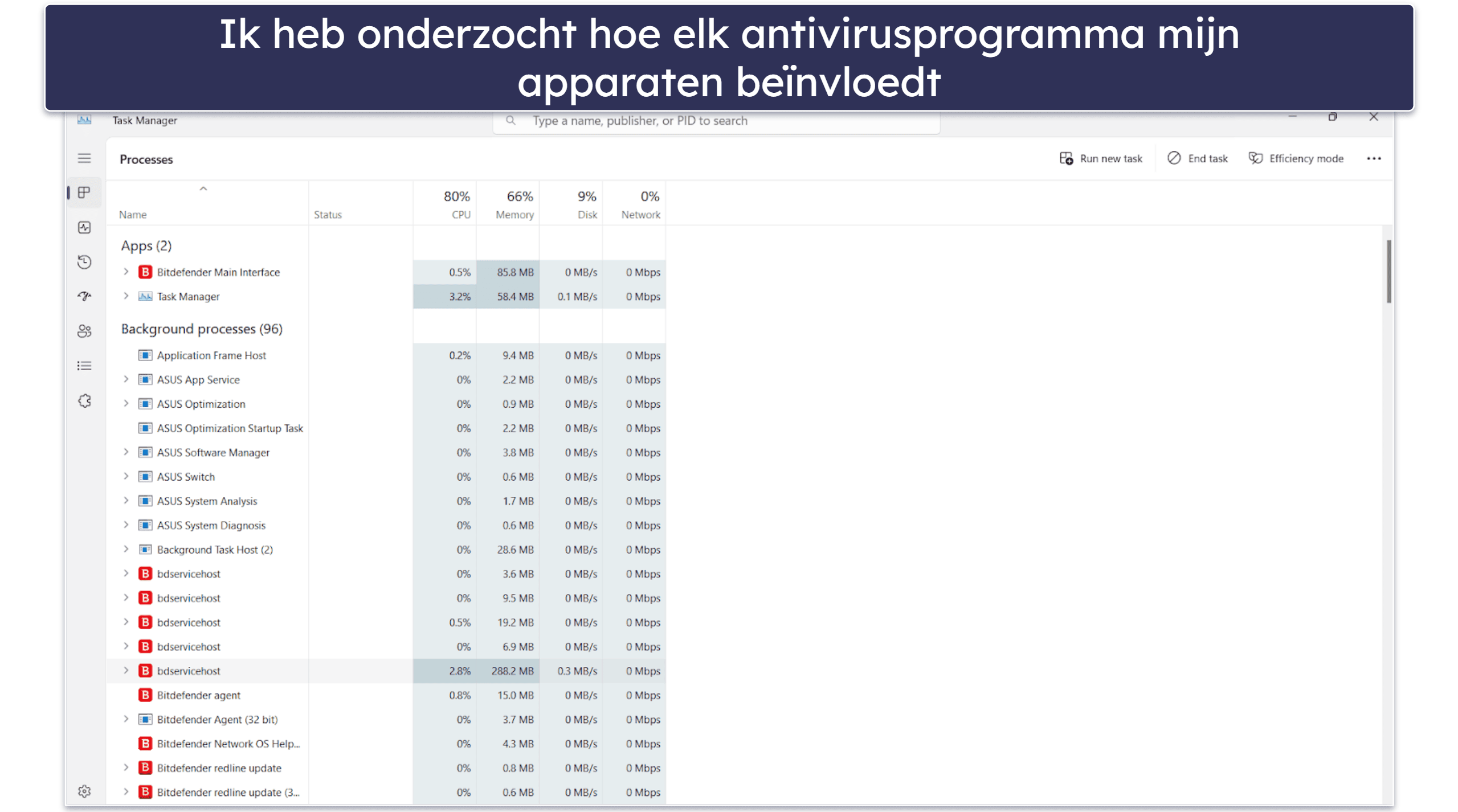Click the 15.0 MB Bitdefender agent memory

[515, 695]
